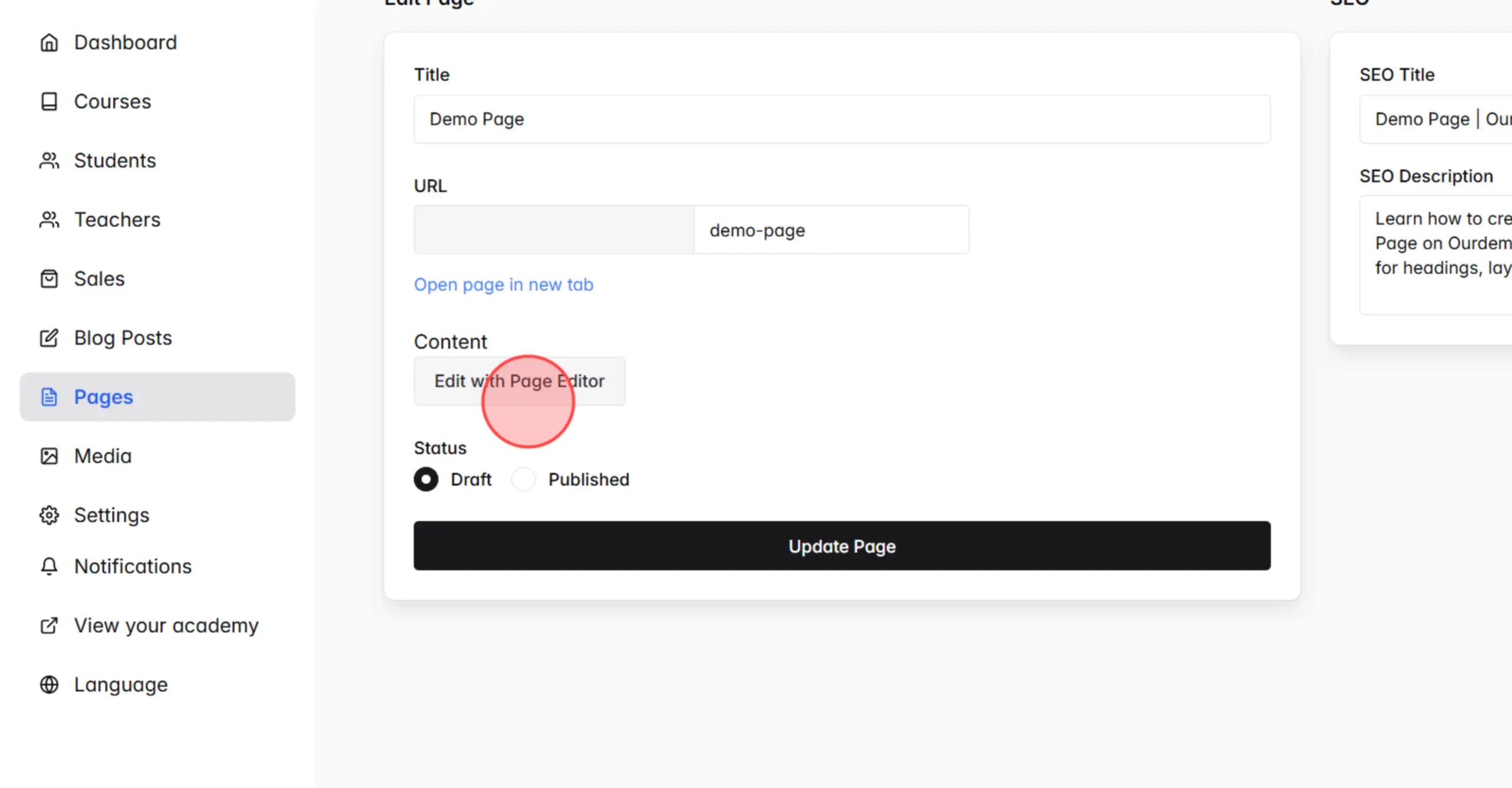The height and width of the screenshot is (788, 1512).
Task: Click the View your academy external-link icon
Action: click(49, 626)
